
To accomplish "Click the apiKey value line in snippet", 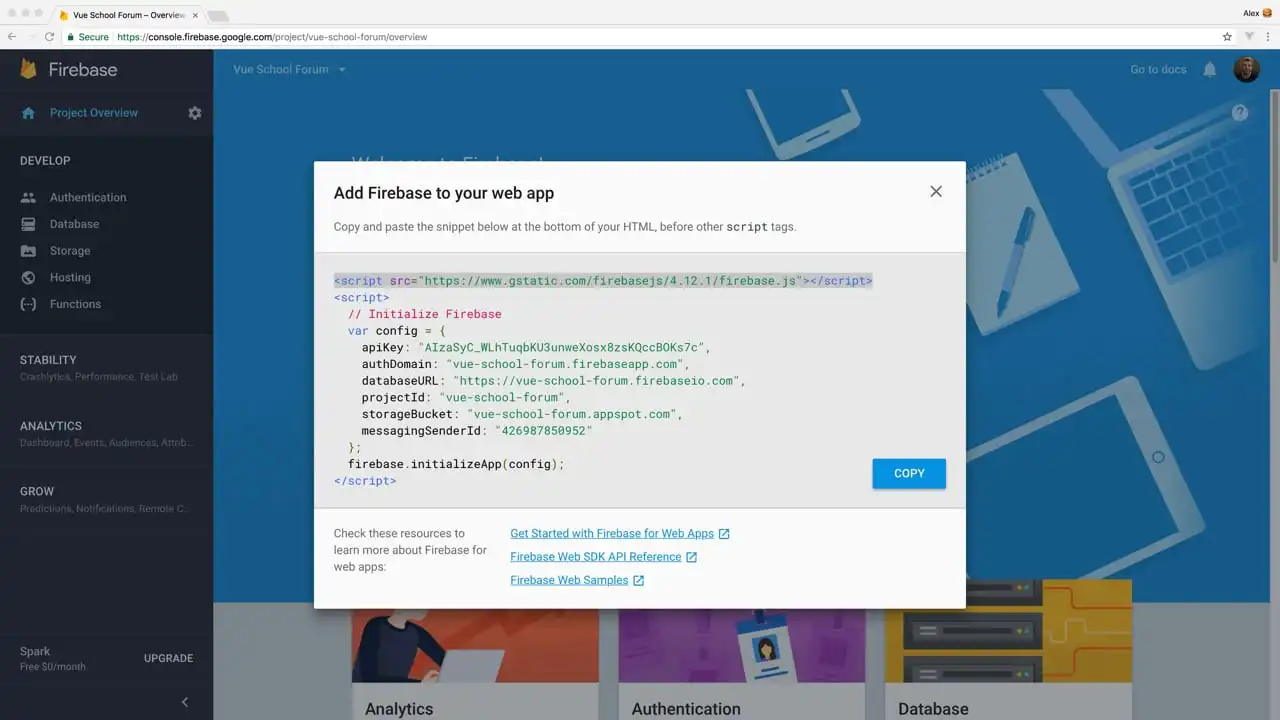I will (x=535, y=347).
